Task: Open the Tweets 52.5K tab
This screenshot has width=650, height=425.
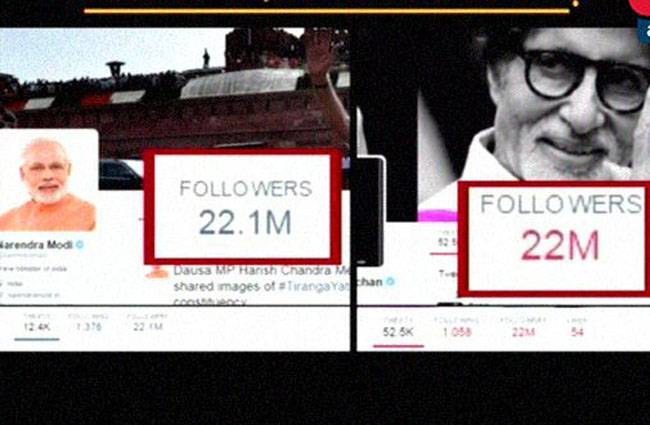Action: click(398, 327)
